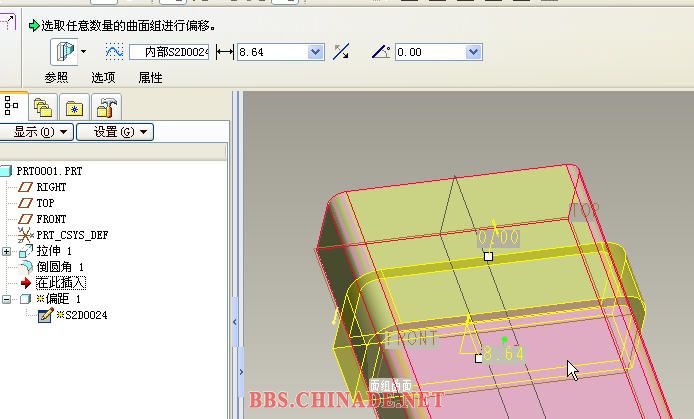694x419 pixels.
Task: Open the connections tab with hammer icon
Action: [x=105, y=107]
